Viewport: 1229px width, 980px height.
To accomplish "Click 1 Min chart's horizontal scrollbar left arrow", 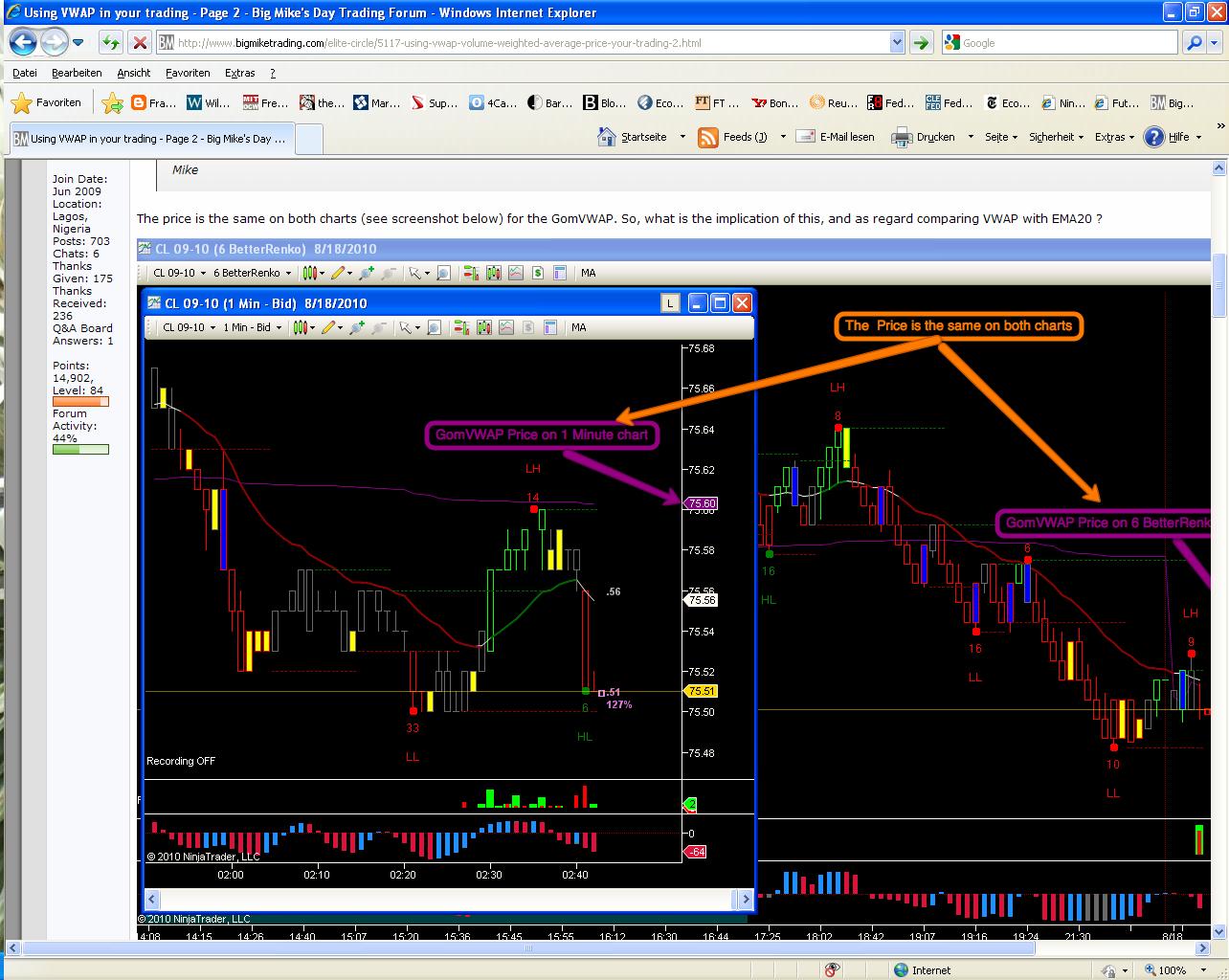I will coord(153,899).
